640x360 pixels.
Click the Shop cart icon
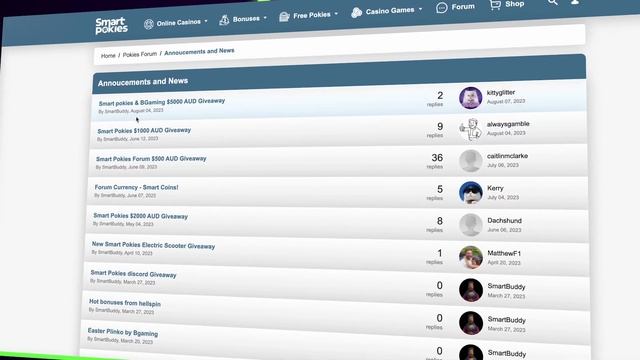tap(495, 4)
